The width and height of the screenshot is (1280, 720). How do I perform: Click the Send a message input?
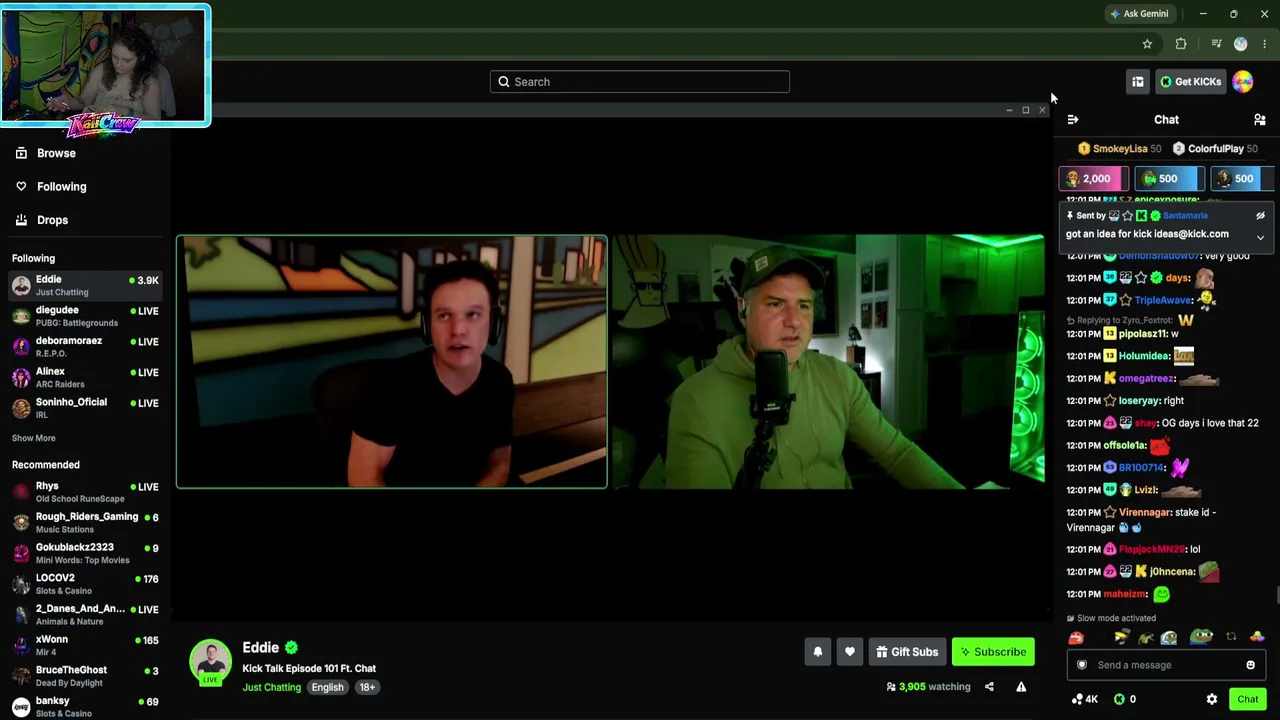click(1166, 665)
